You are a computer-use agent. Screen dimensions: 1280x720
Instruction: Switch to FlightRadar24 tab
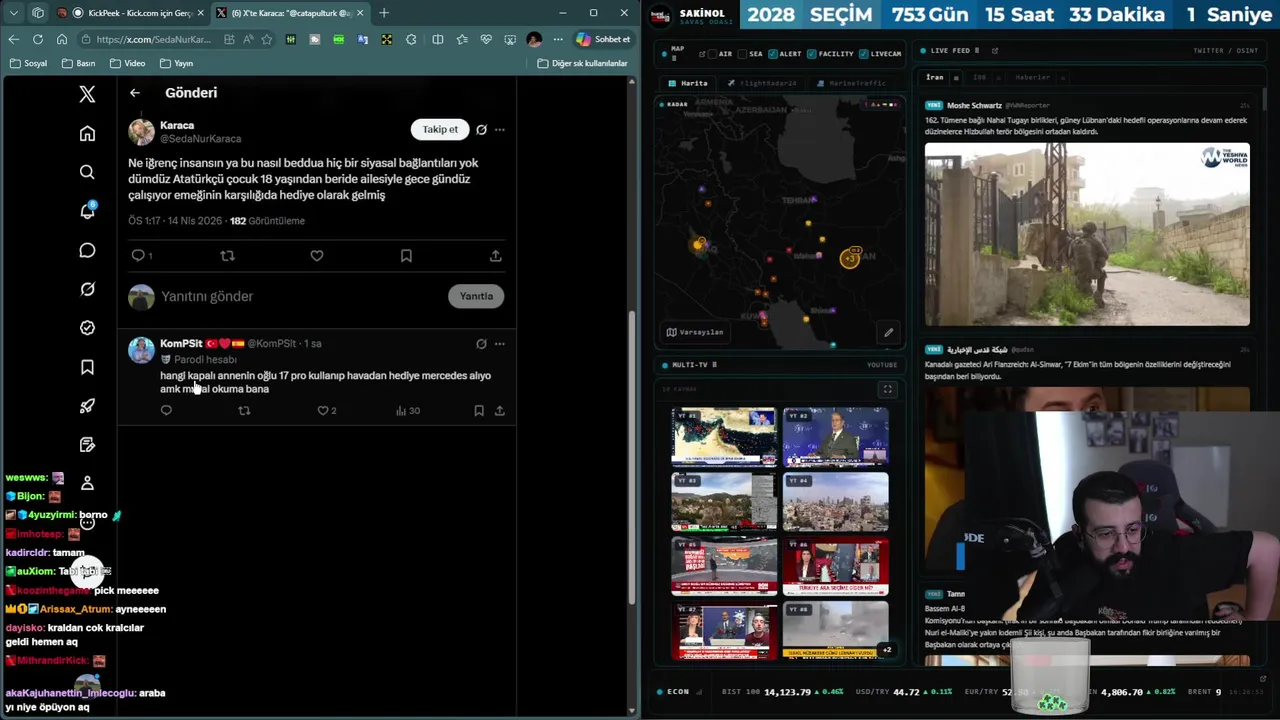pos(762,83)
